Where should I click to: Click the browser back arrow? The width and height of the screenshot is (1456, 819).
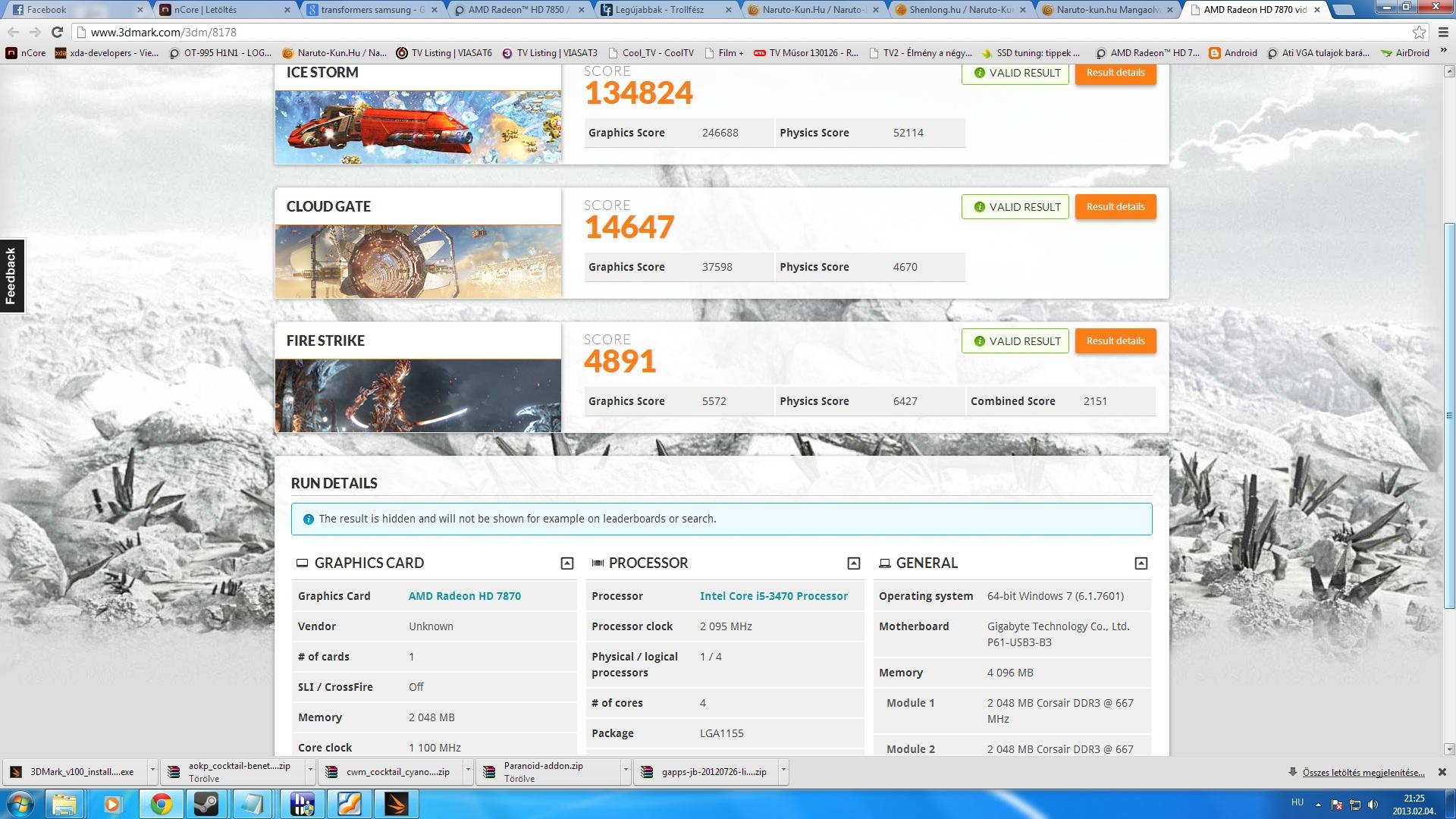tap(13, 32)
